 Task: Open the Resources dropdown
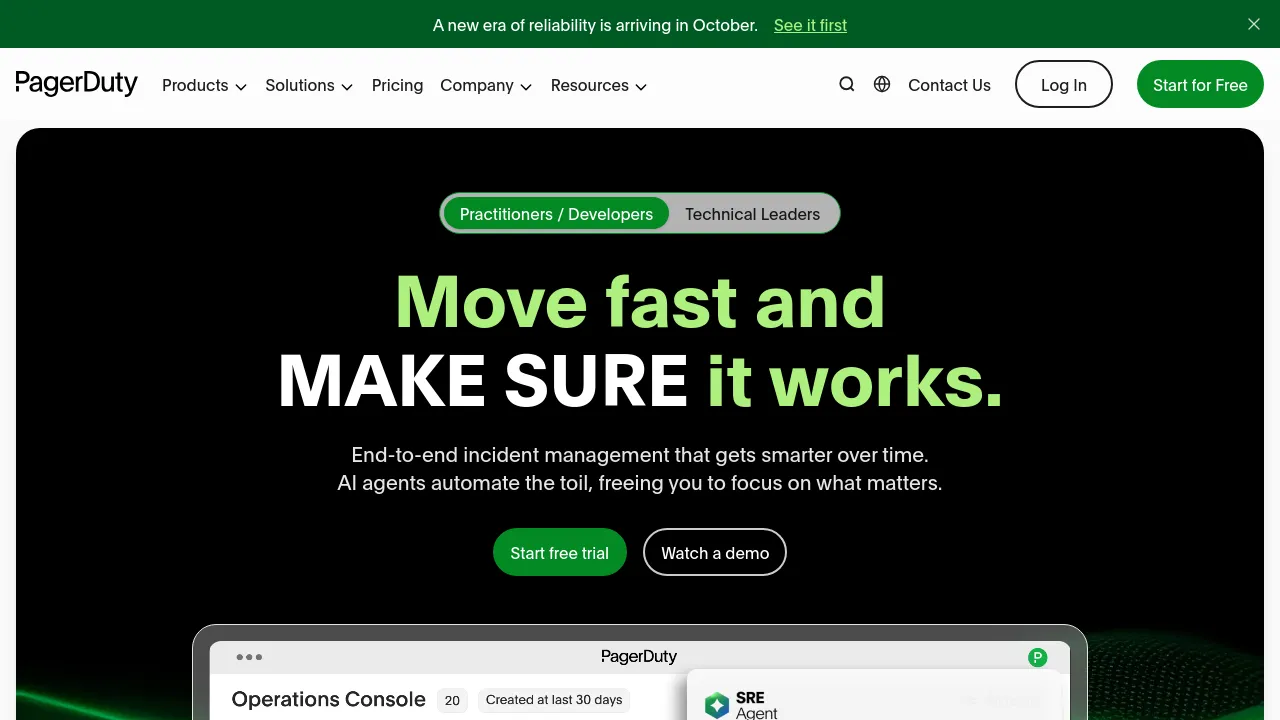[599, 86]
